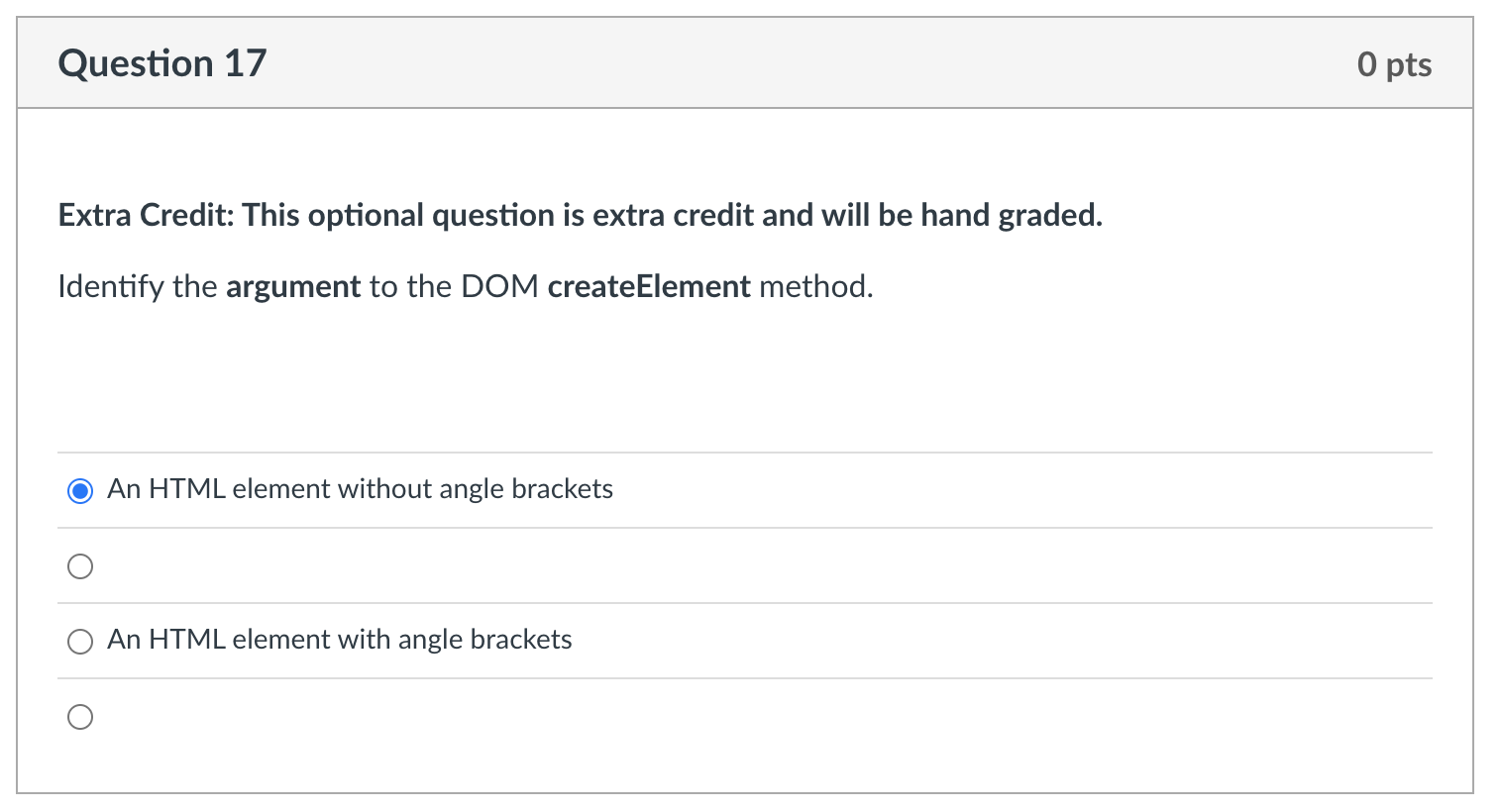Click the question card's gray header bar
The image size is (1502, 812).
pyautogui.click(x=743, y=62)
